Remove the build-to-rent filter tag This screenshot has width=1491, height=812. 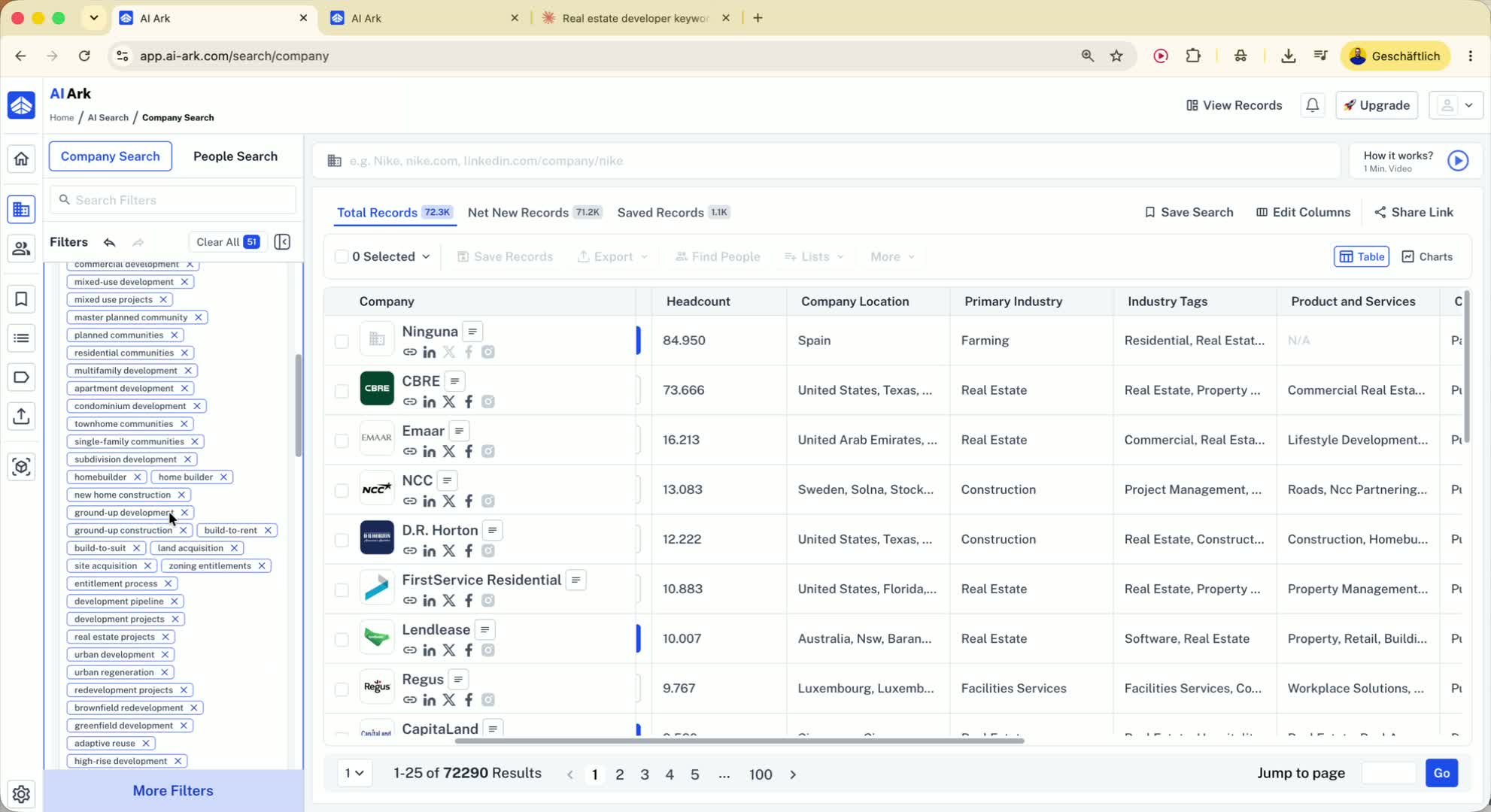(268, 531)
